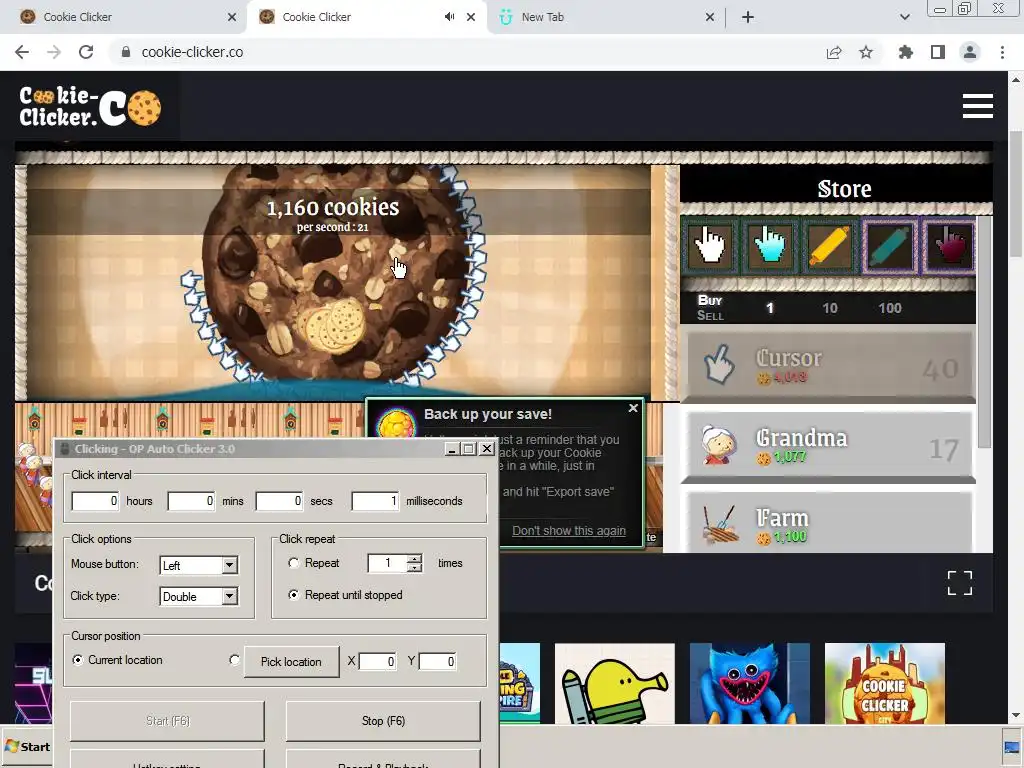The height and width of the screenshot is (768, 1024).
Task: Buy a Farm building in the store
Action: pos(828,522)
